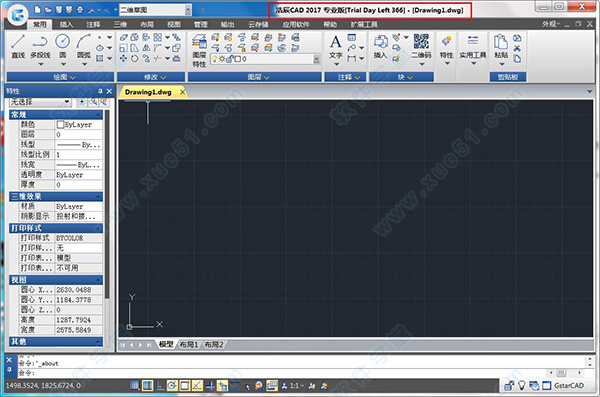Click the Model (模型) tab
Viewport: 600px width, 397px height.
point(166,345)
